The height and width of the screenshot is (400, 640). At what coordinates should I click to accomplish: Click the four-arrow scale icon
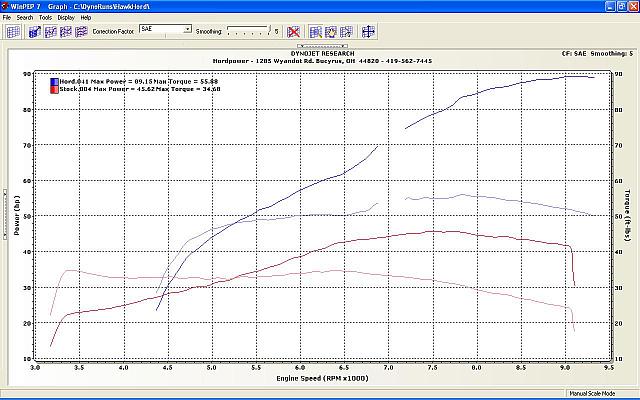(x=368, y=31)
